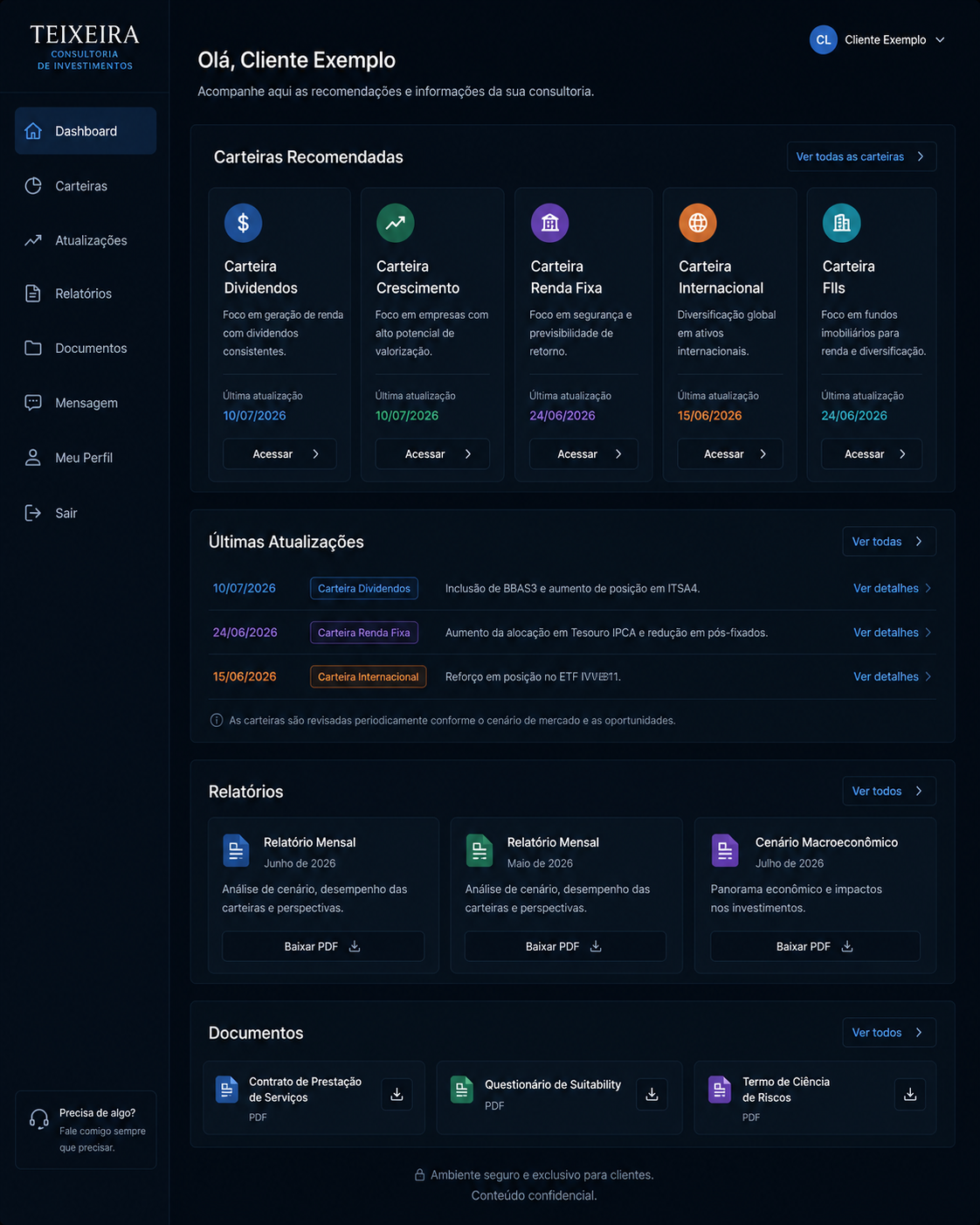
Task: Download the Contrato de Prestação de Serviços
Action: tap(397, 1094)
